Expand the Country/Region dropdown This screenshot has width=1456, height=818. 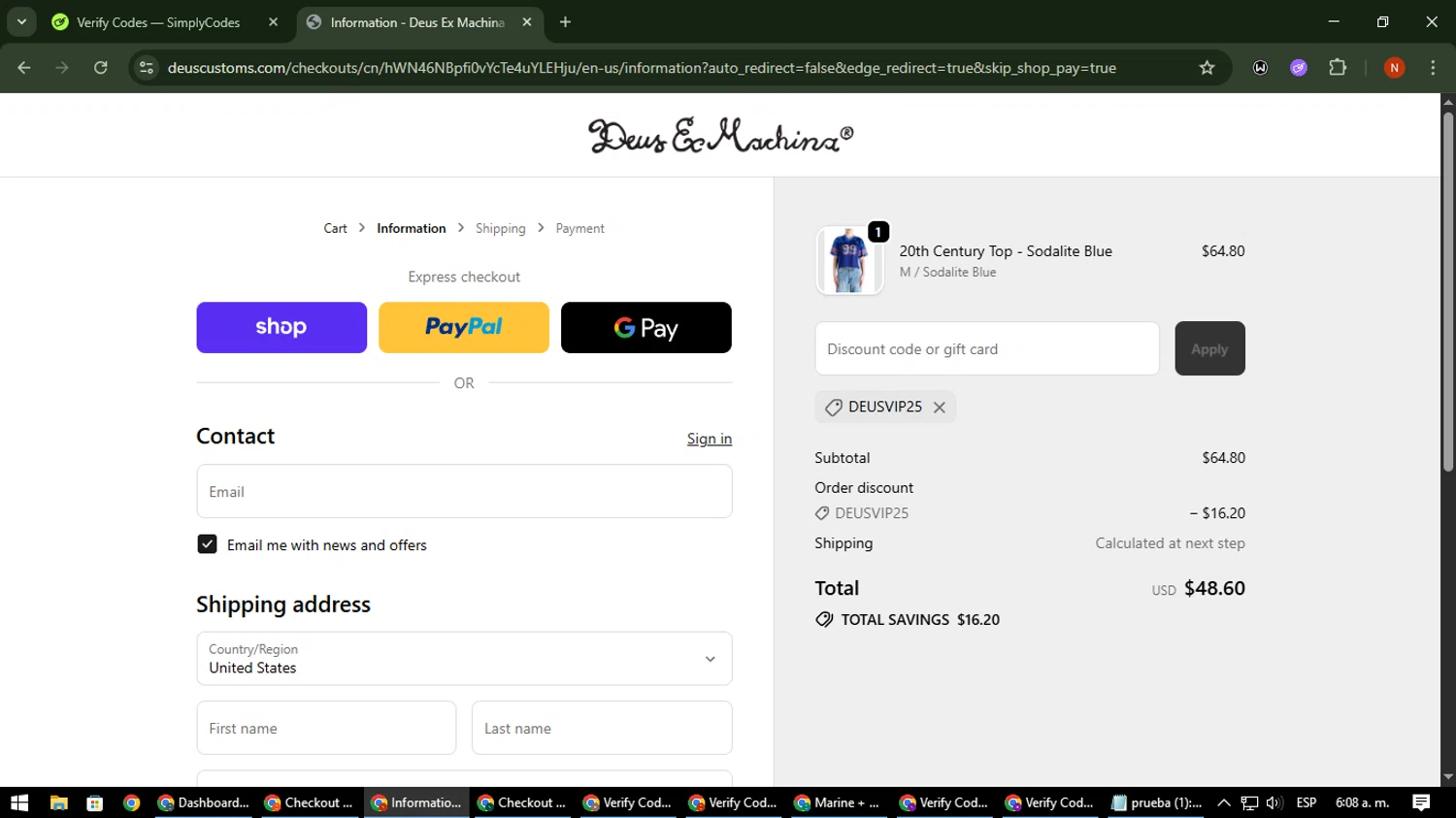[464, 659]
